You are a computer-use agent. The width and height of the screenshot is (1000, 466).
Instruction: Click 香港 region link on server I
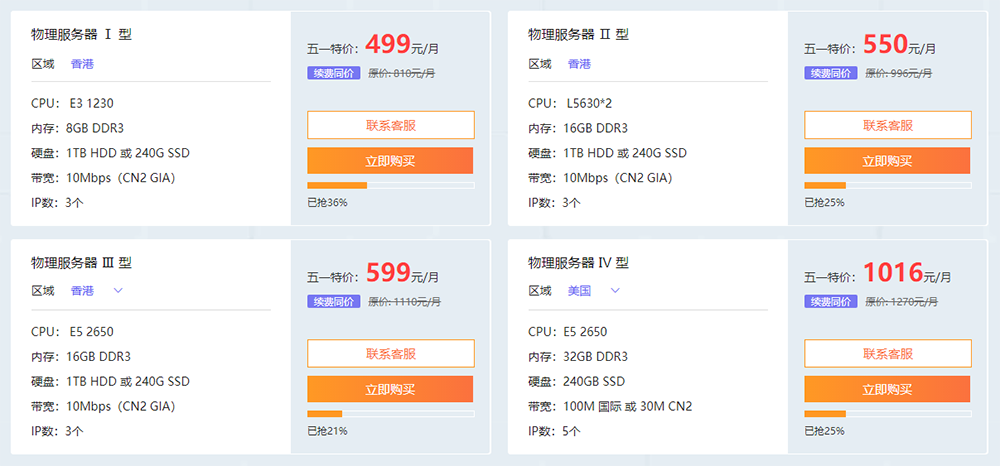[82, 64]
